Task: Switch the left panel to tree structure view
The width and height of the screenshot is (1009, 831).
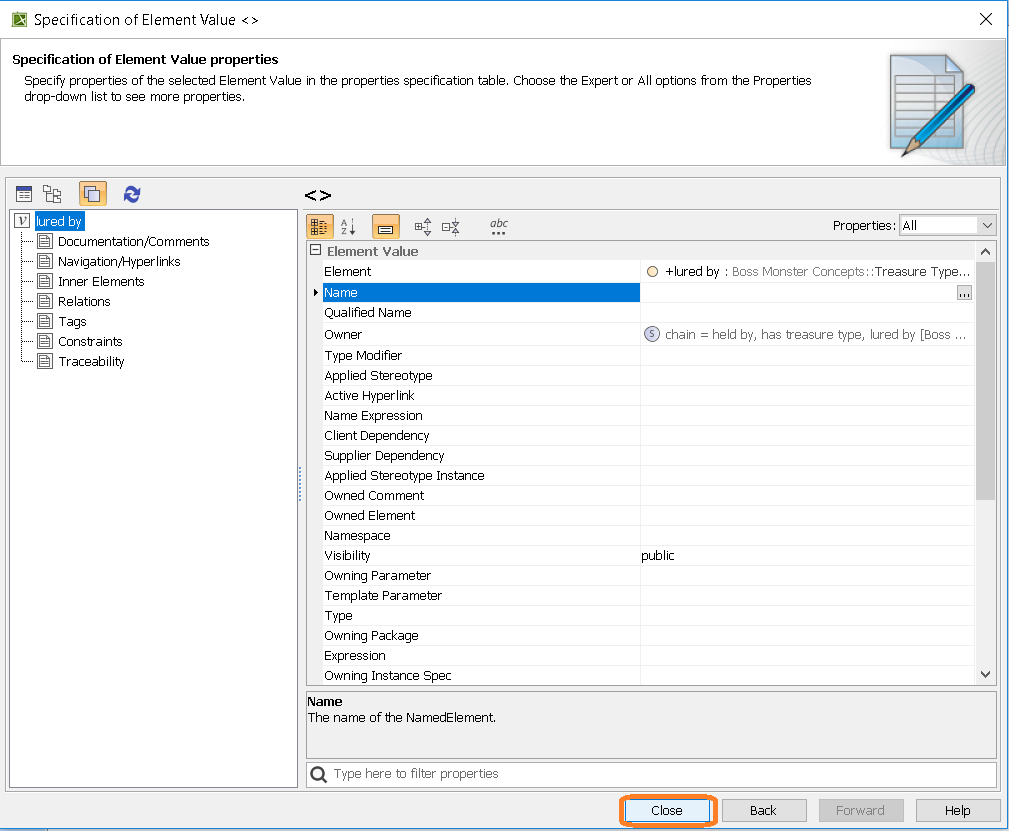Action: (52, 194)
